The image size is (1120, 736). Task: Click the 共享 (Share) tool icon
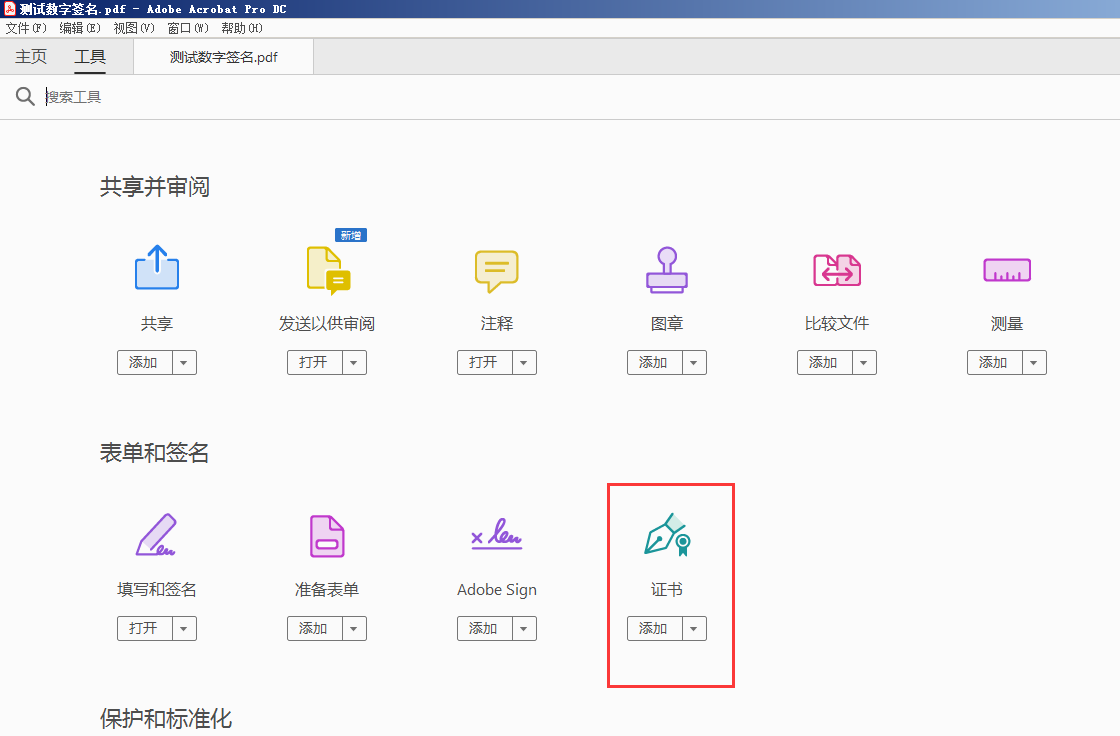[157, 268]
